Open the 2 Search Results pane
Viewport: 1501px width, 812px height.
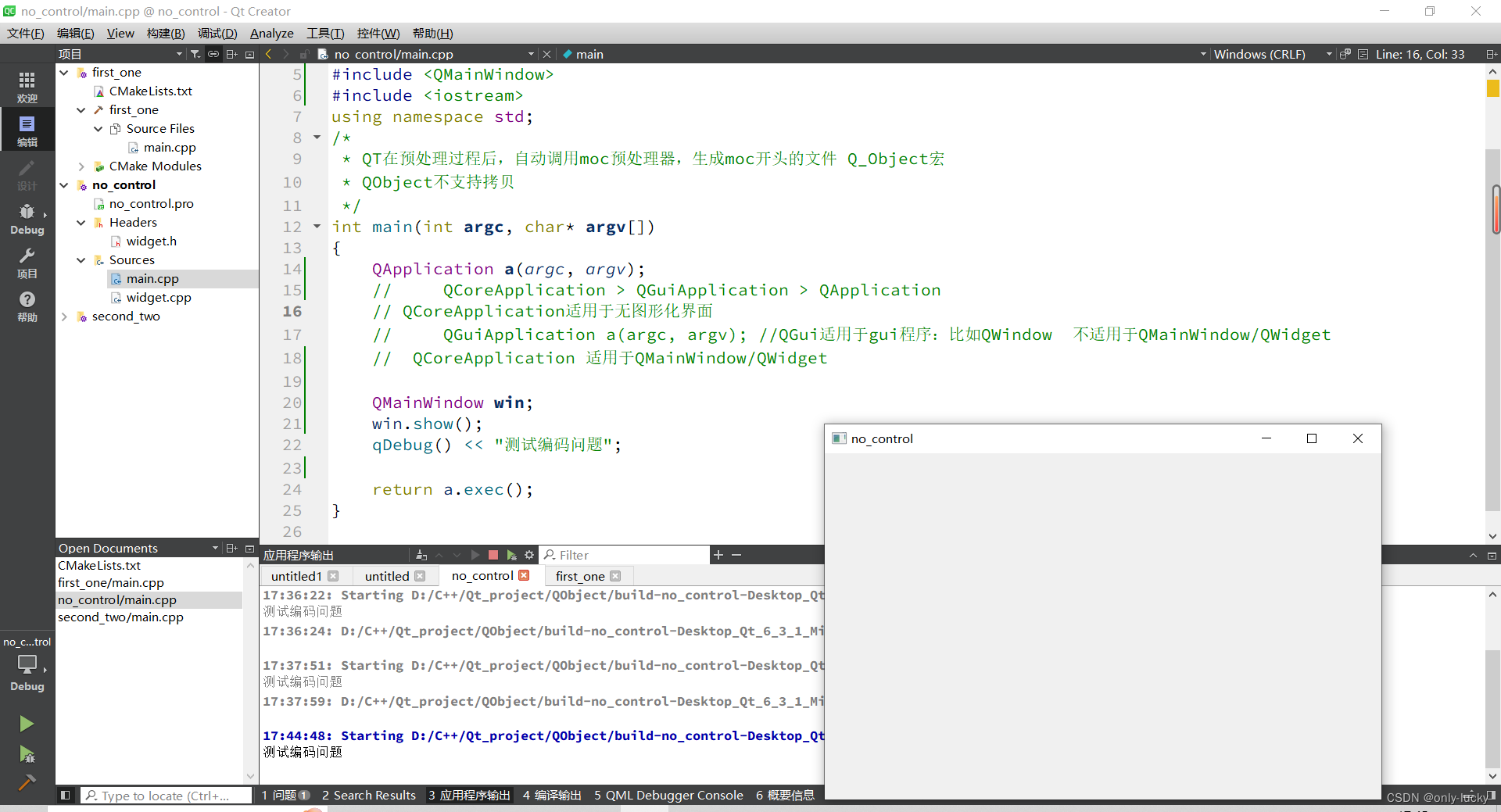tap(368, 795)
